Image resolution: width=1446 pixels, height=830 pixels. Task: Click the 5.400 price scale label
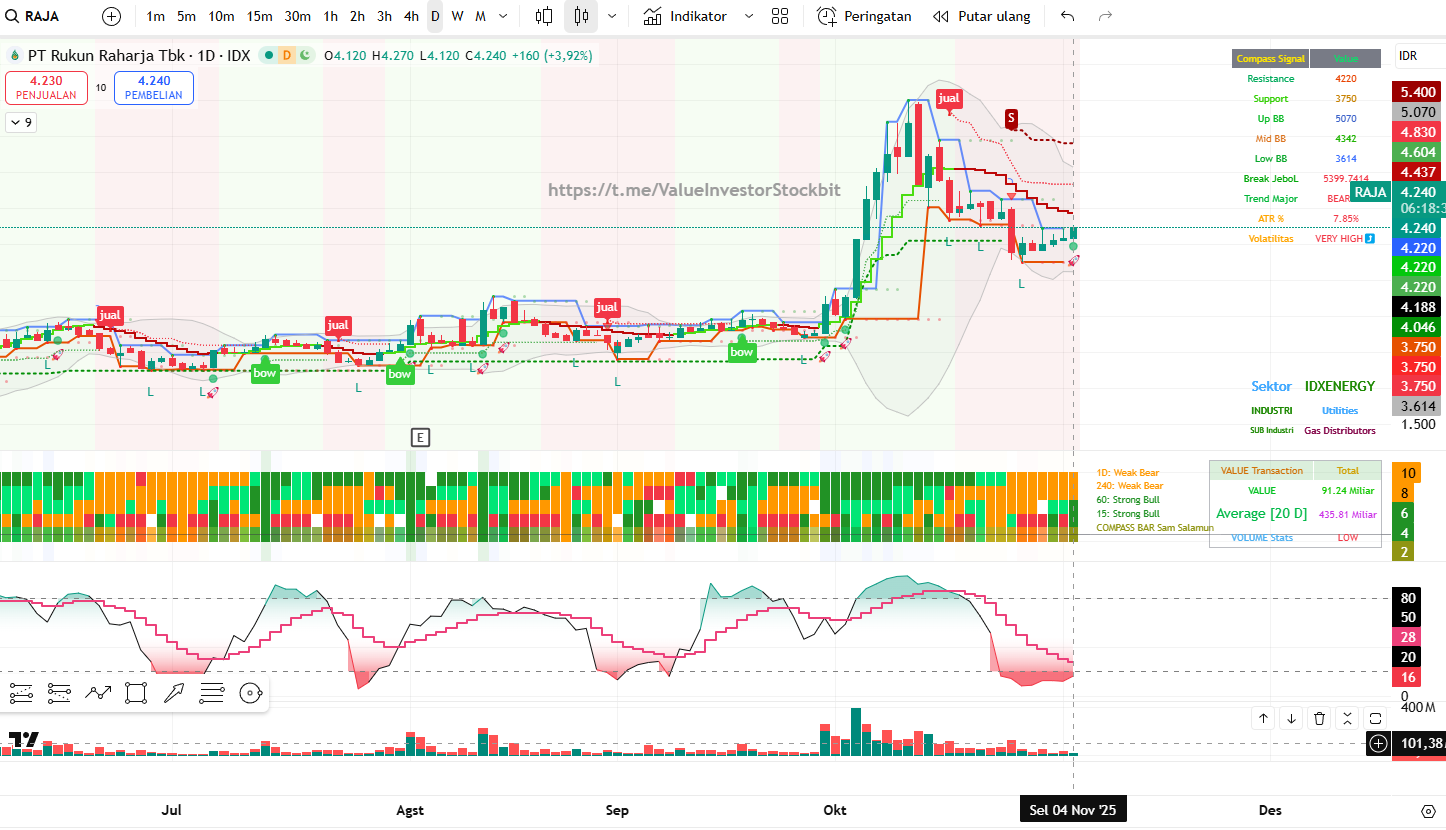tap(1418, 92)
